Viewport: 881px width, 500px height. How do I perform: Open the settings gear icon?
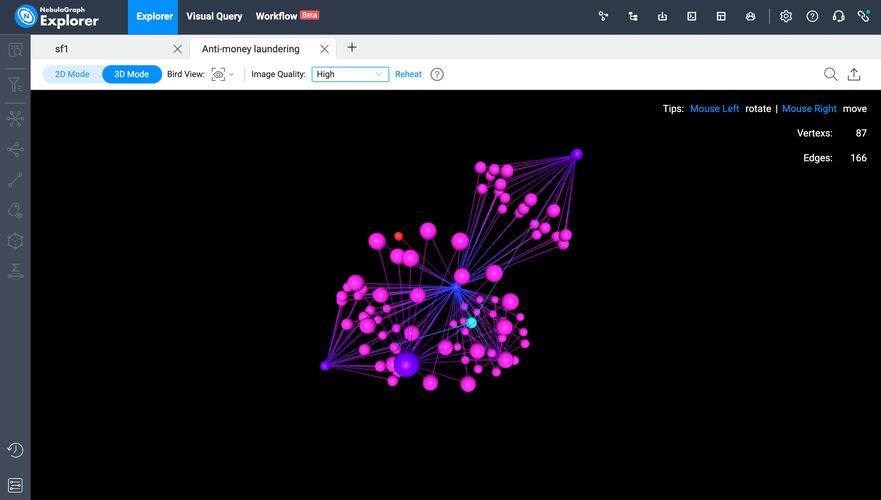[x=785, y=16]
